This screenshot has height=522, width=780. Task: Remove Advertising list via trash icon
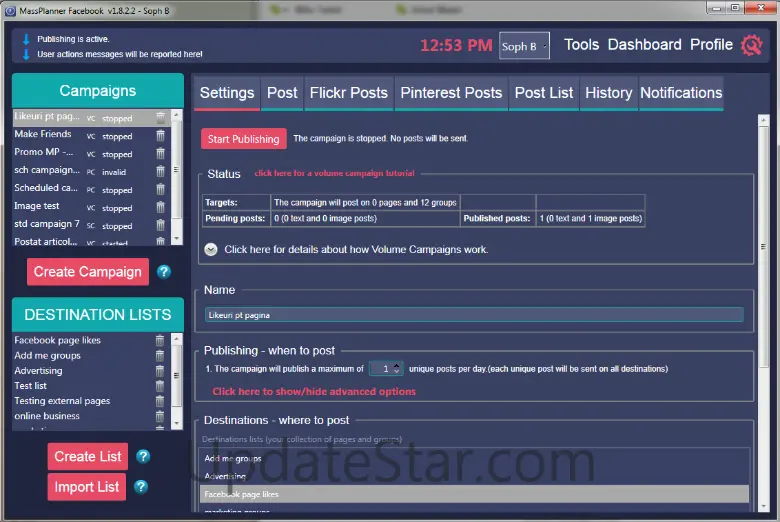pyautogui.click(x=160, y=371)
